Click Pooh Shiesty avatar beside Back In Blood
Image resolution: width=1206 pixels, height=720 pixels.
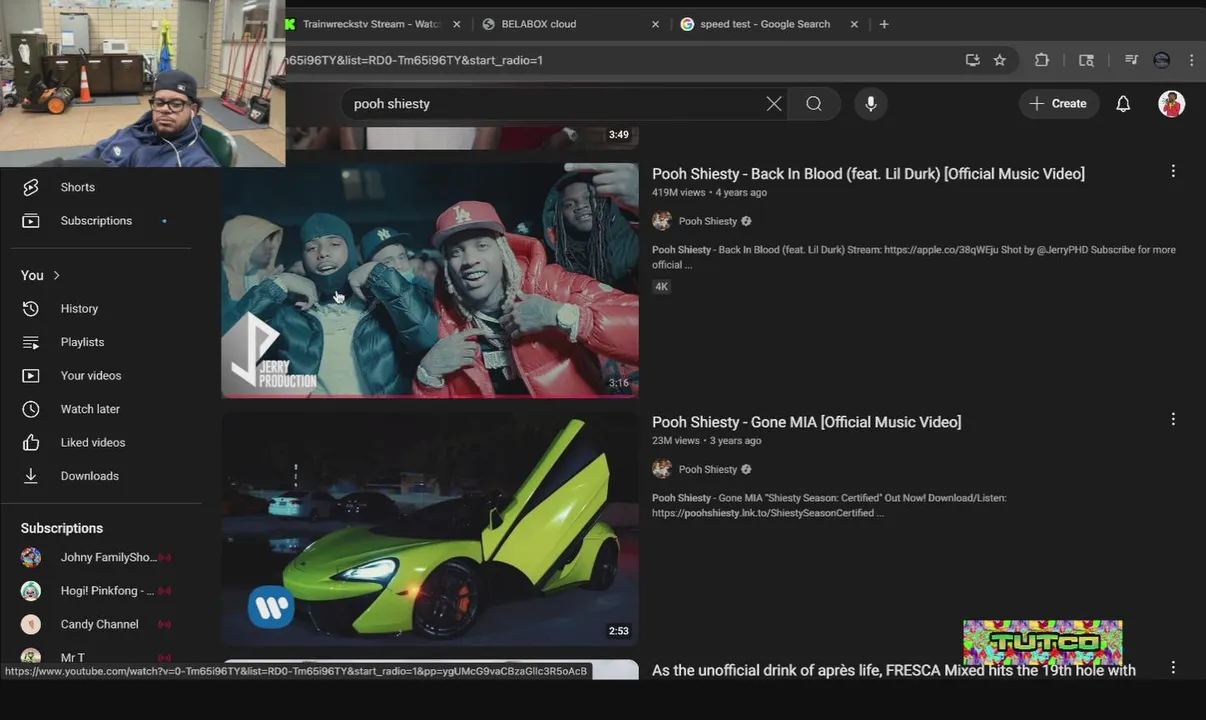[x=662, y=221]
